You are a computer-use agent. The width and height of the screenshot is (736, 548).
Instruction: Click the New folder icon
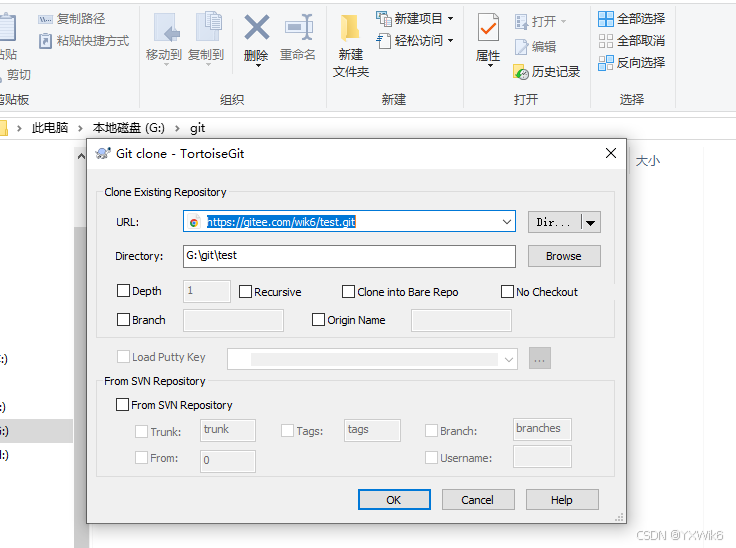tap(350, 28)
